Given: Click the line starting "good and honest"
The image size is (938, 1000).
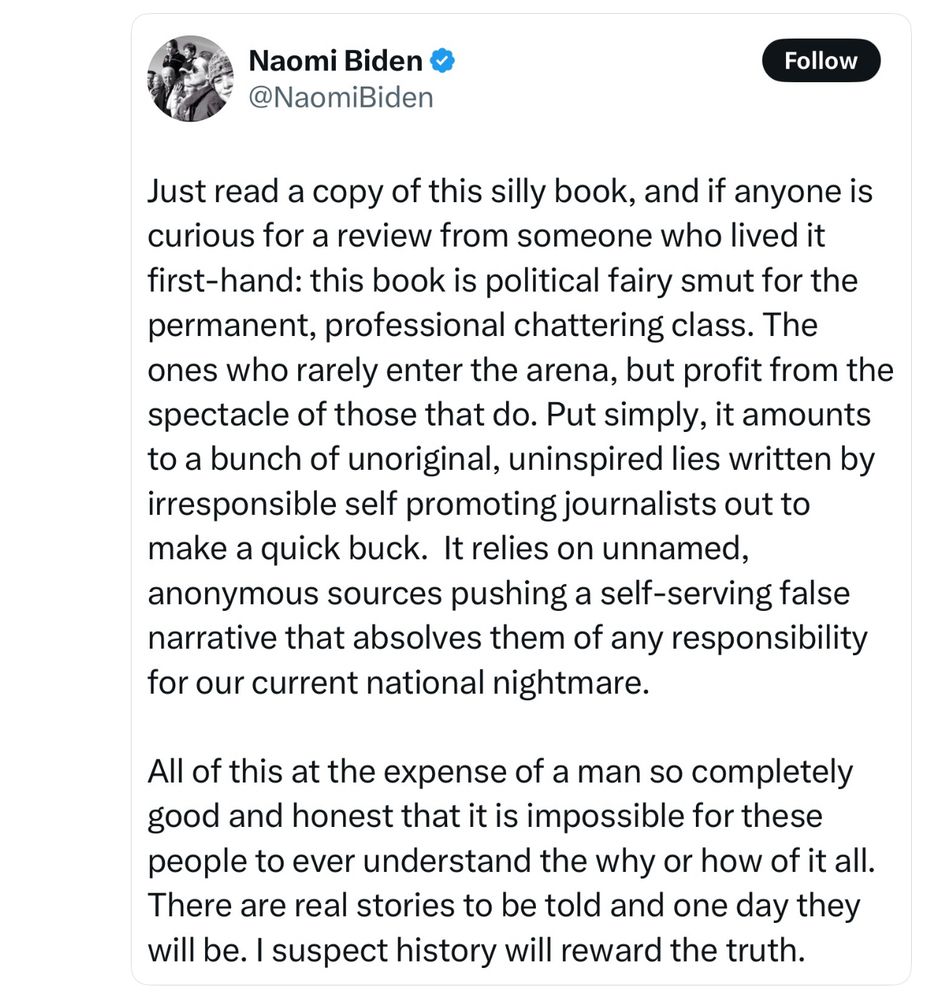Looking at the screenshot, I should (x=485, y=817).
